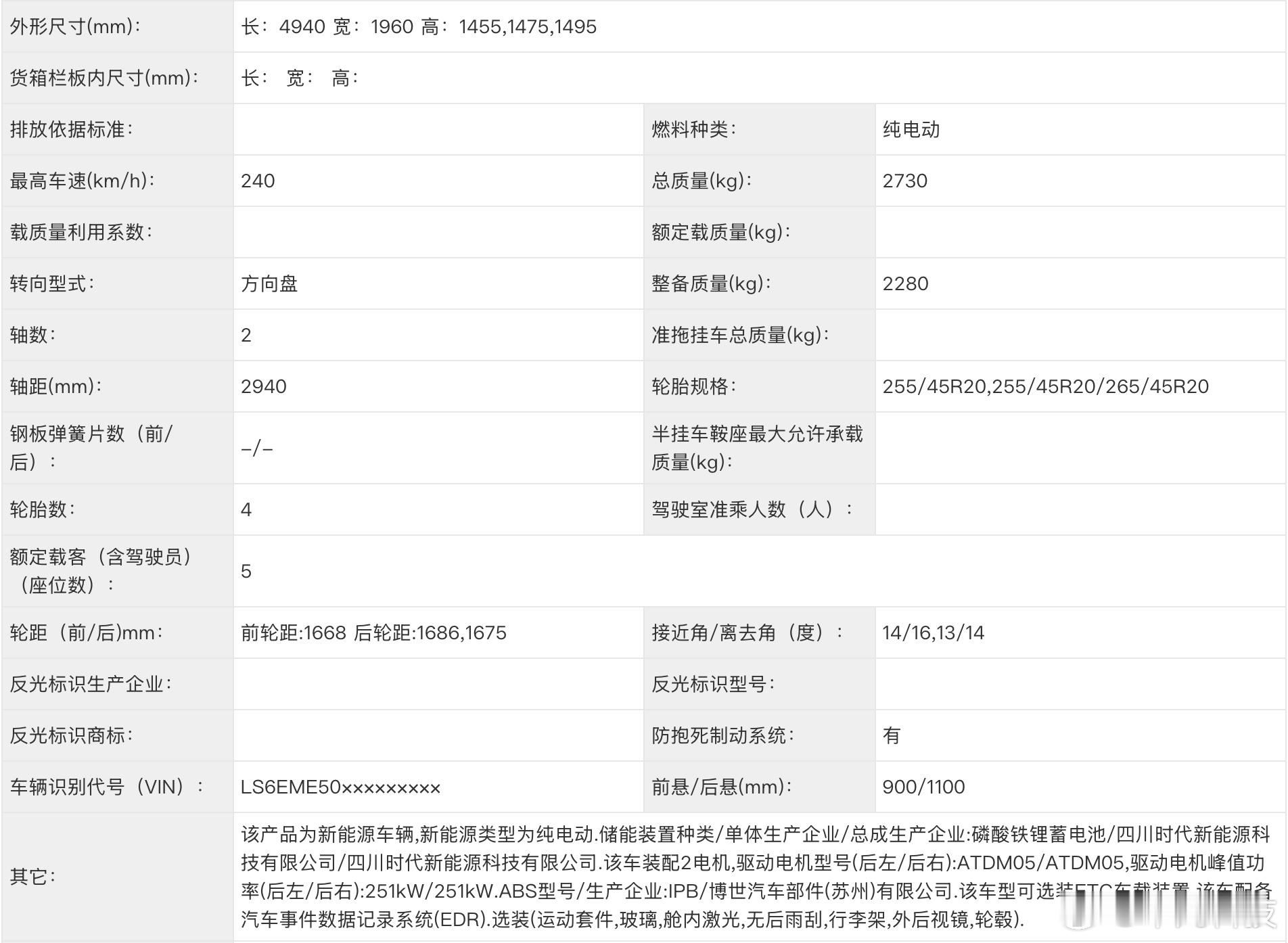This screenshot has height=943, width=1288.
Task: Select the dimensions value 长:4940 宽:1960
Action: coord(327,27)
